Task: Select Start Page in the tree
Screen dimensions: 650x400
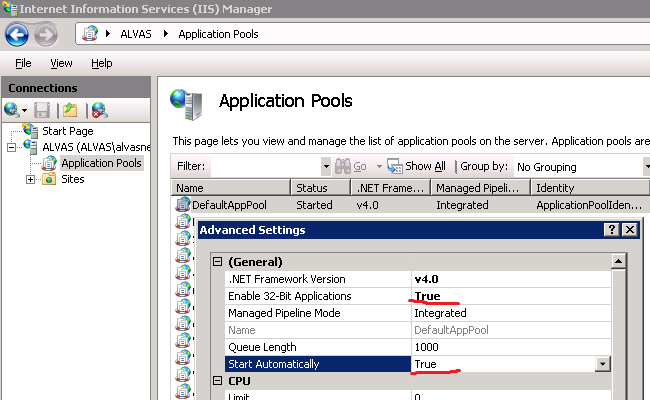Action: coord(68,131)
